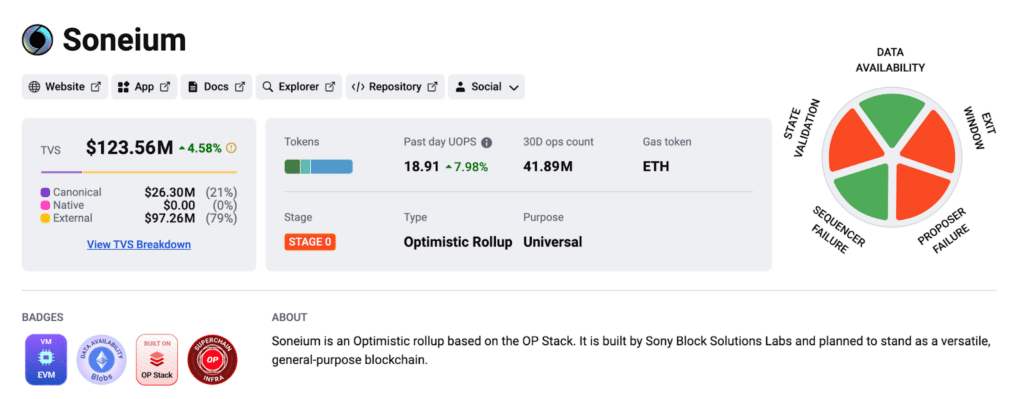Image resolution: width=1024 pixels, height=399 pixels.
Task: Select the Data Availability Blobs badge
Action: [x=101, y=359]
